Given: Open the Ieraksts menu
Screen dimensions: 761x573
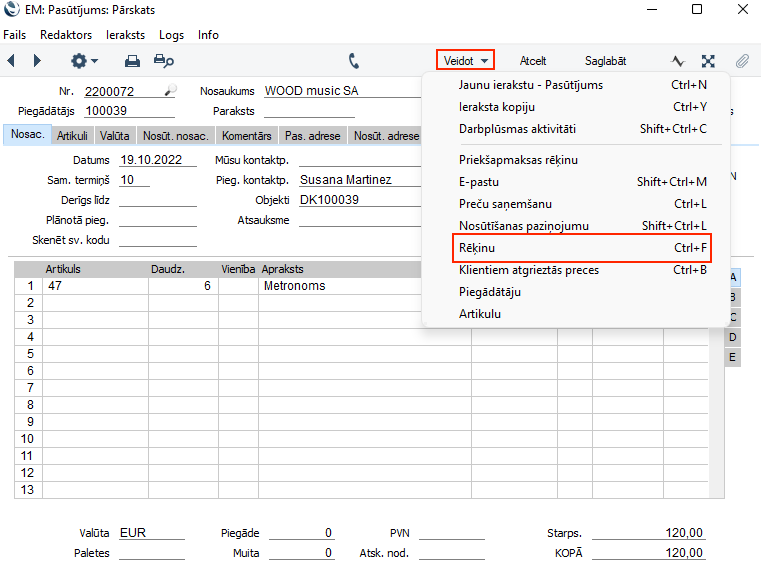Looking at the screenshot, I should [x=126, y=35].
